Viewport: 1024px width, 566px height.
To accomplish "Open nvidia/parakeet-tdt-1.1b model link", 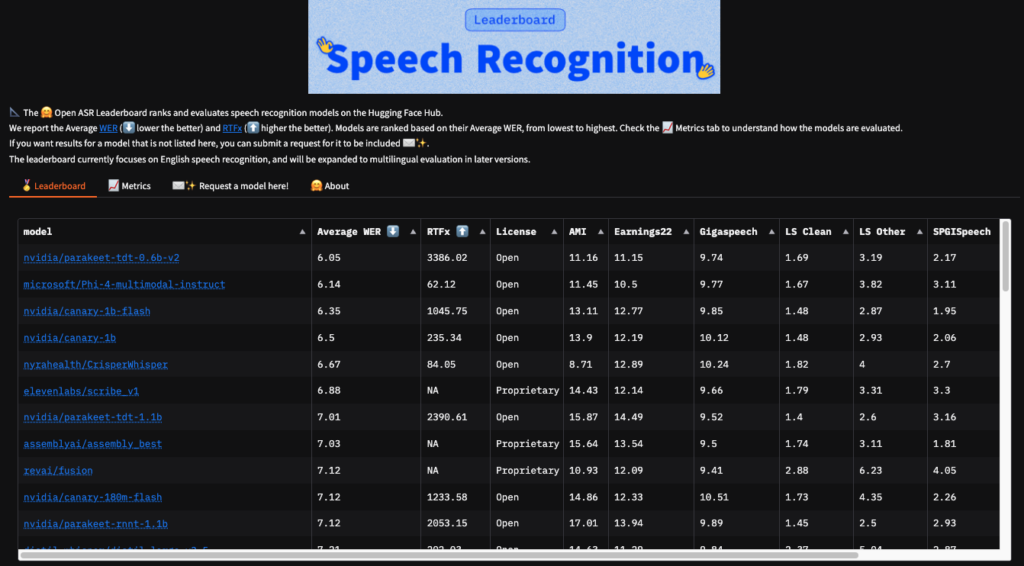I will click(x=93, y=417).
